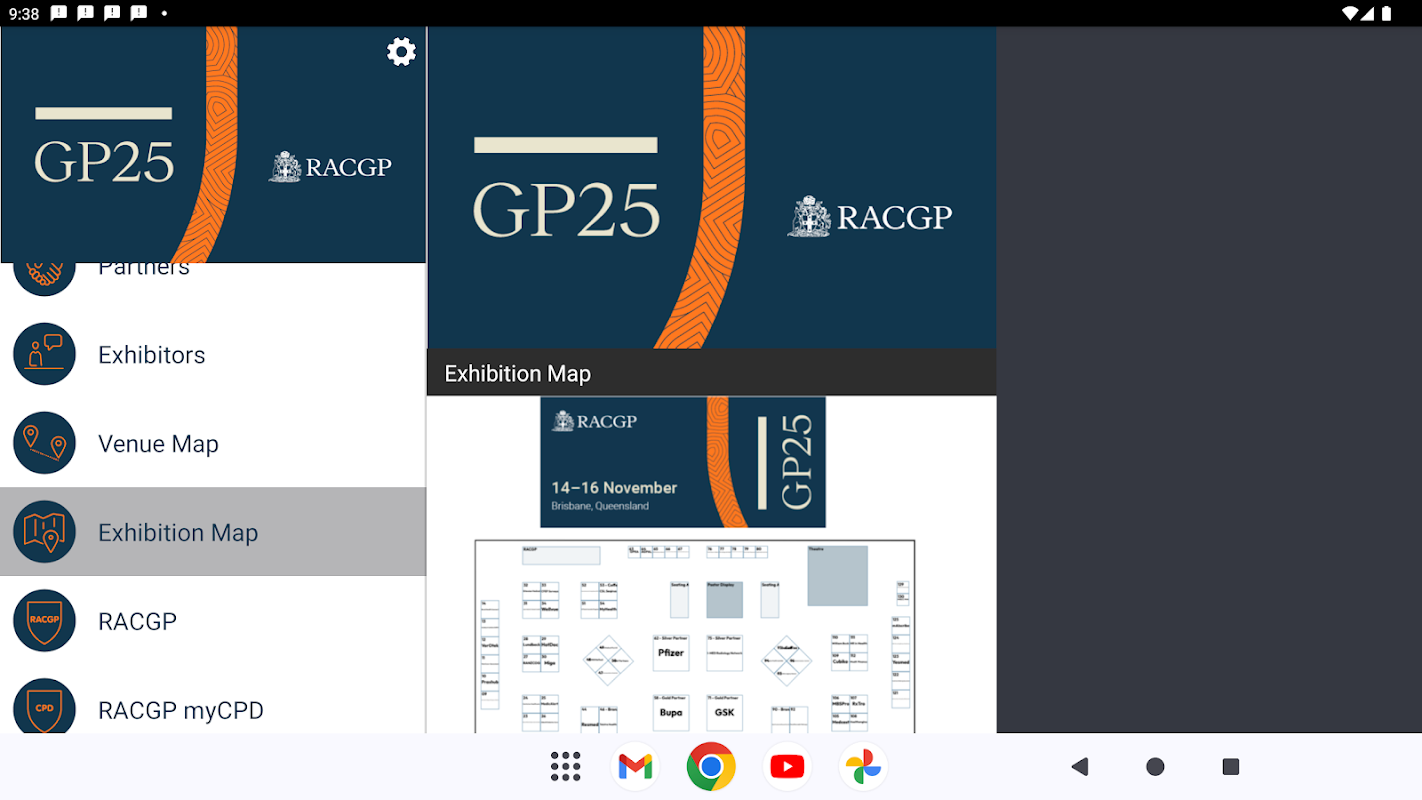The image size is (1422, 800).
Task: Open the Venue Map menu item
Action: (213, 443)
